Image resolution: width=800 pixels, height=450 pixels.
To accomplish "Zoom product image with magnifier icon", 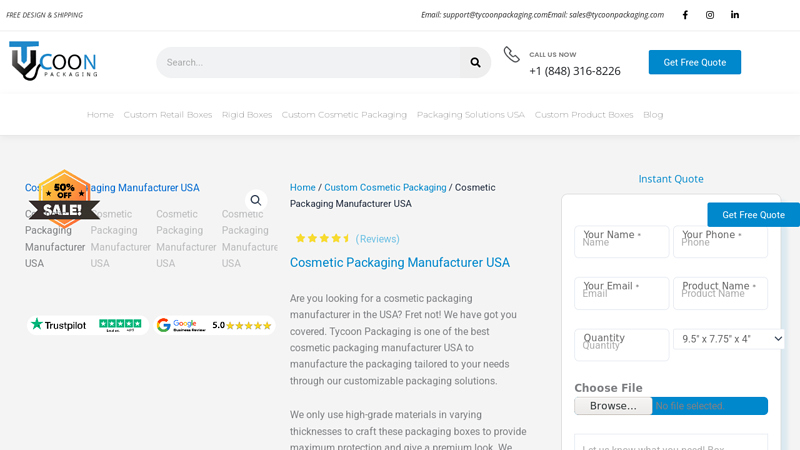I will (x=256, y=200).
